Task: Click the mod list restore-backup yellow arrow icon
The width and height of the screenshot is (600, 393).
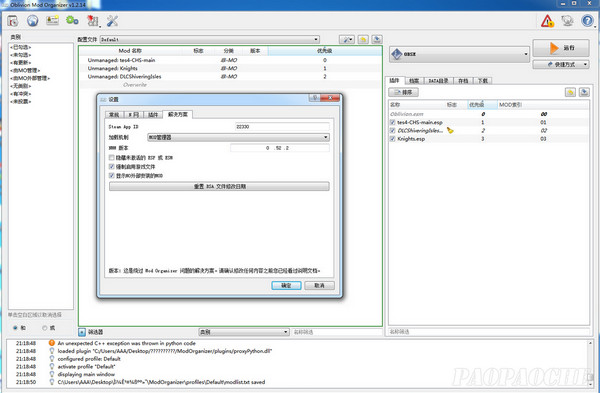Action: tap(363, 39)
